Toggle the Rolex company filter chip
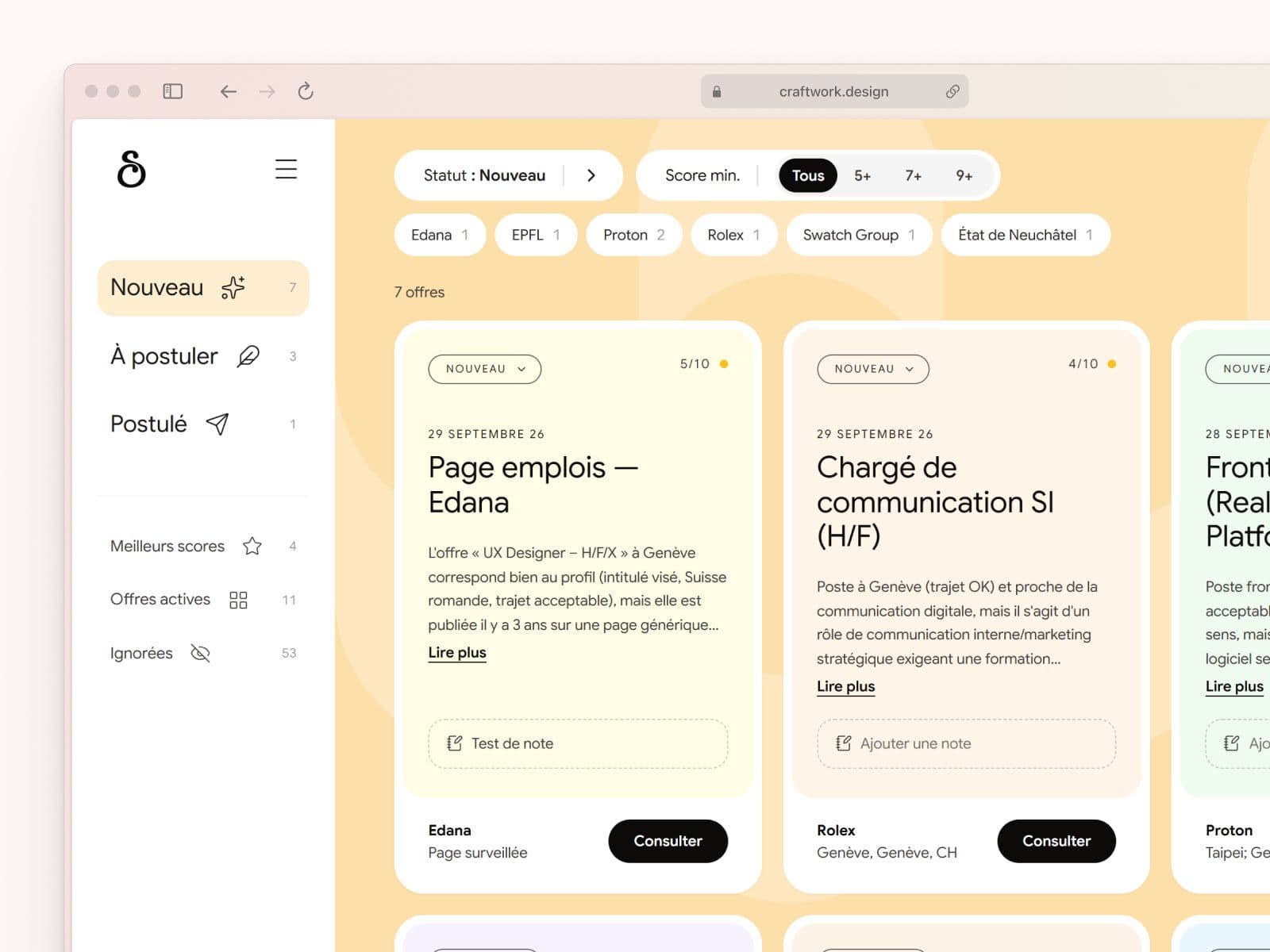The height and width of the screenshot is (952, 1270). pyautogui.click(x=734, y=235)
